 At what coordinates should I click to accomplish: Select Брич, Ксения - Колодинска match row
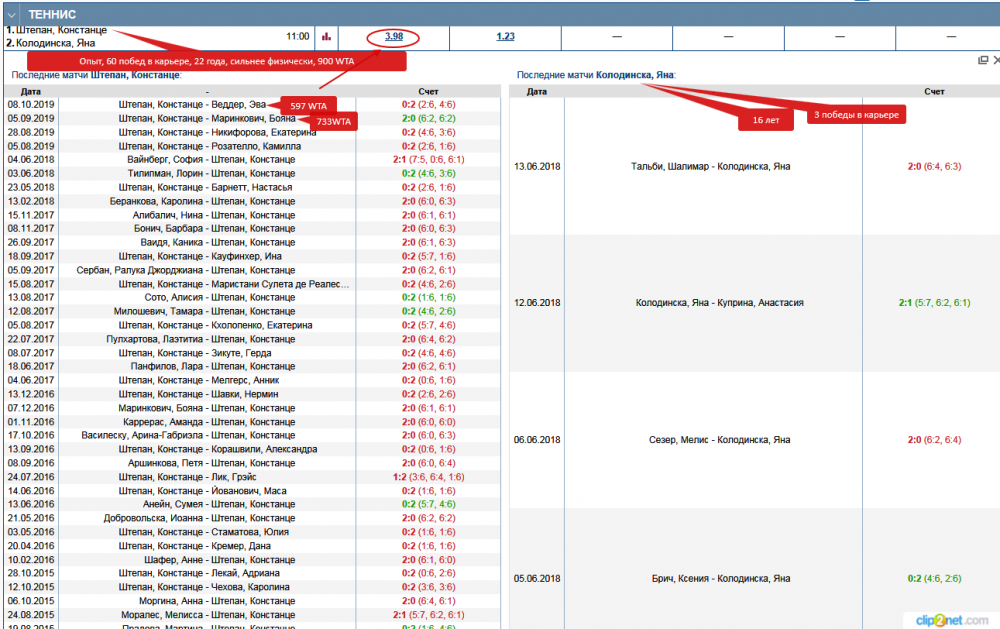click(711, 578)
